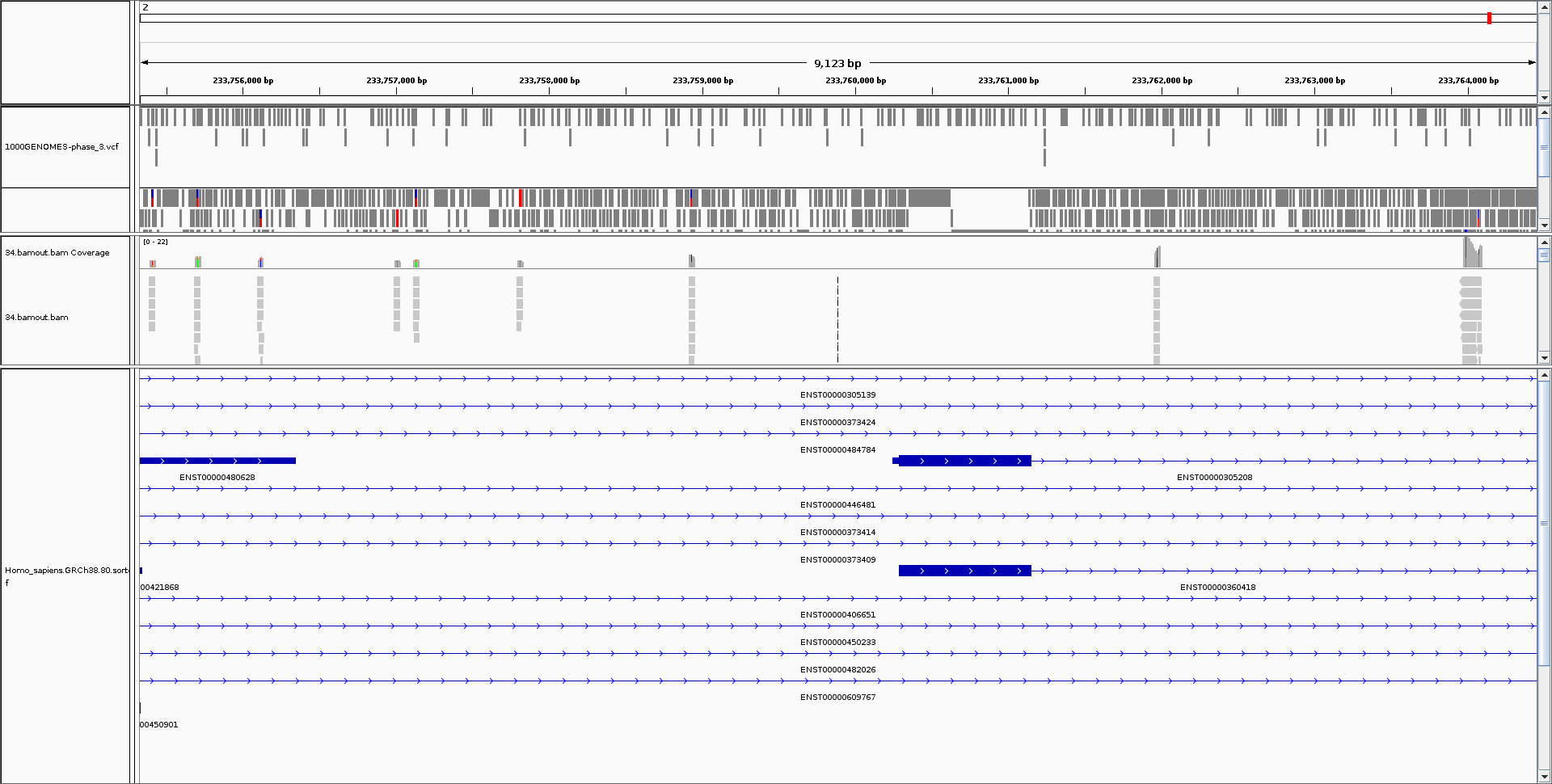Select transcript label ENST00000373409
This screenshot has width=1552, height=784.
[837, 559]
